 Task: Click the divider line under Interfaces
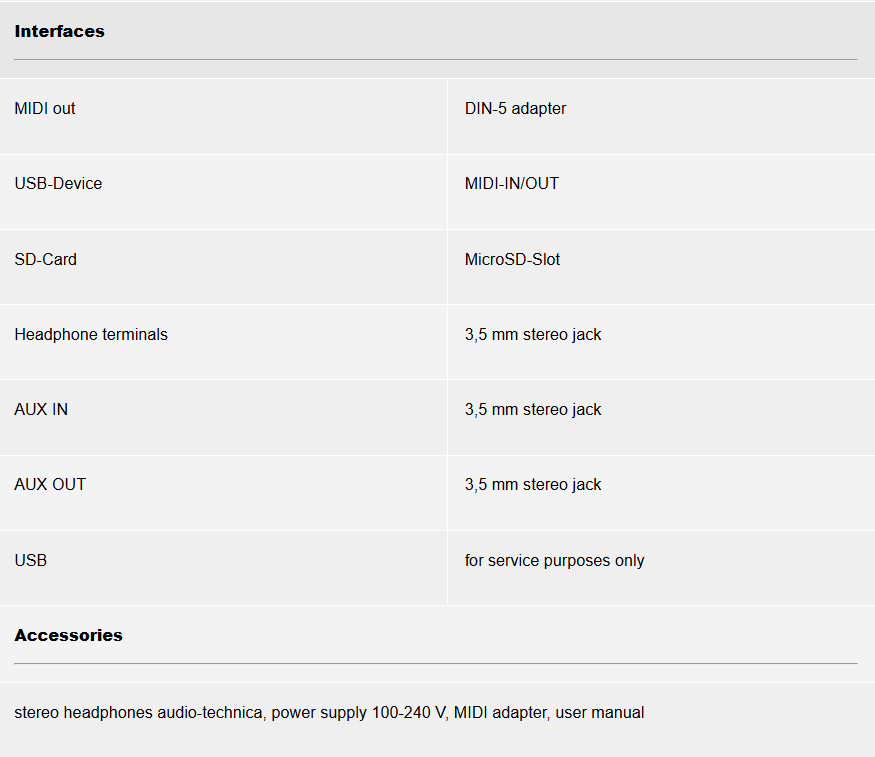coord(435,59)
